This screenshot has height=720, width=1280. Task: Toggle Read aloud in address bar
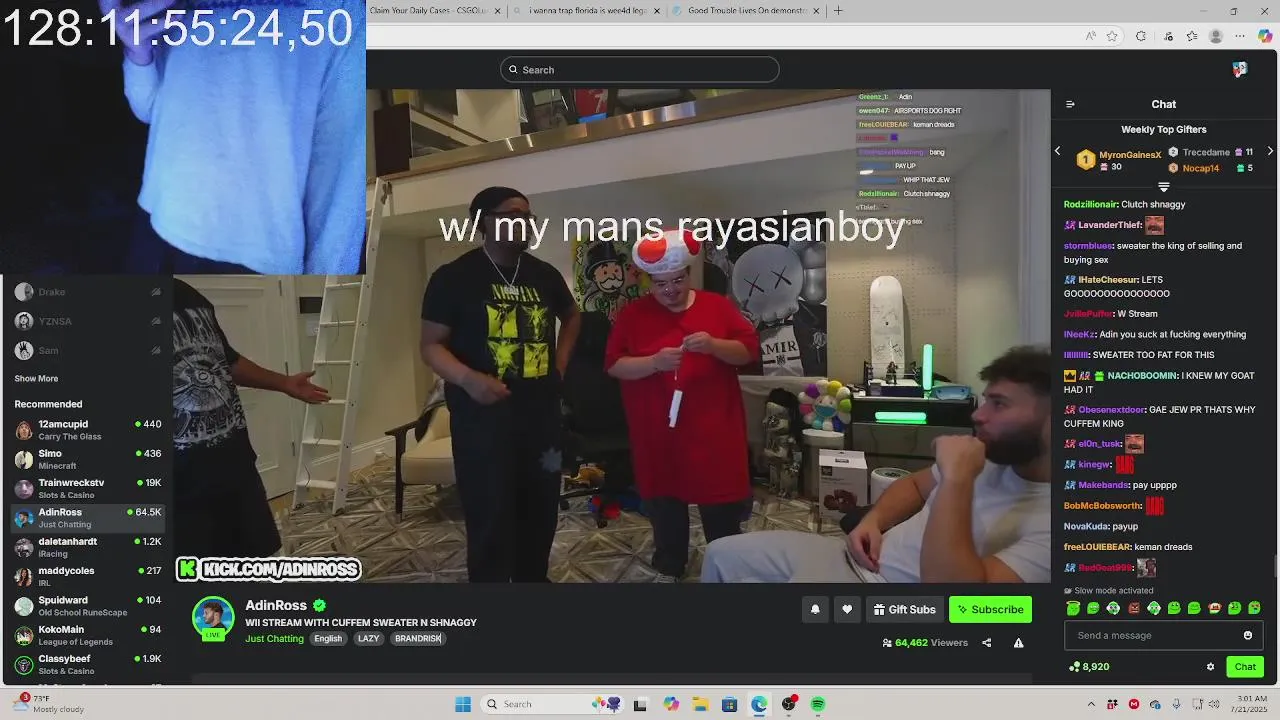click(x=1090, y=36)
